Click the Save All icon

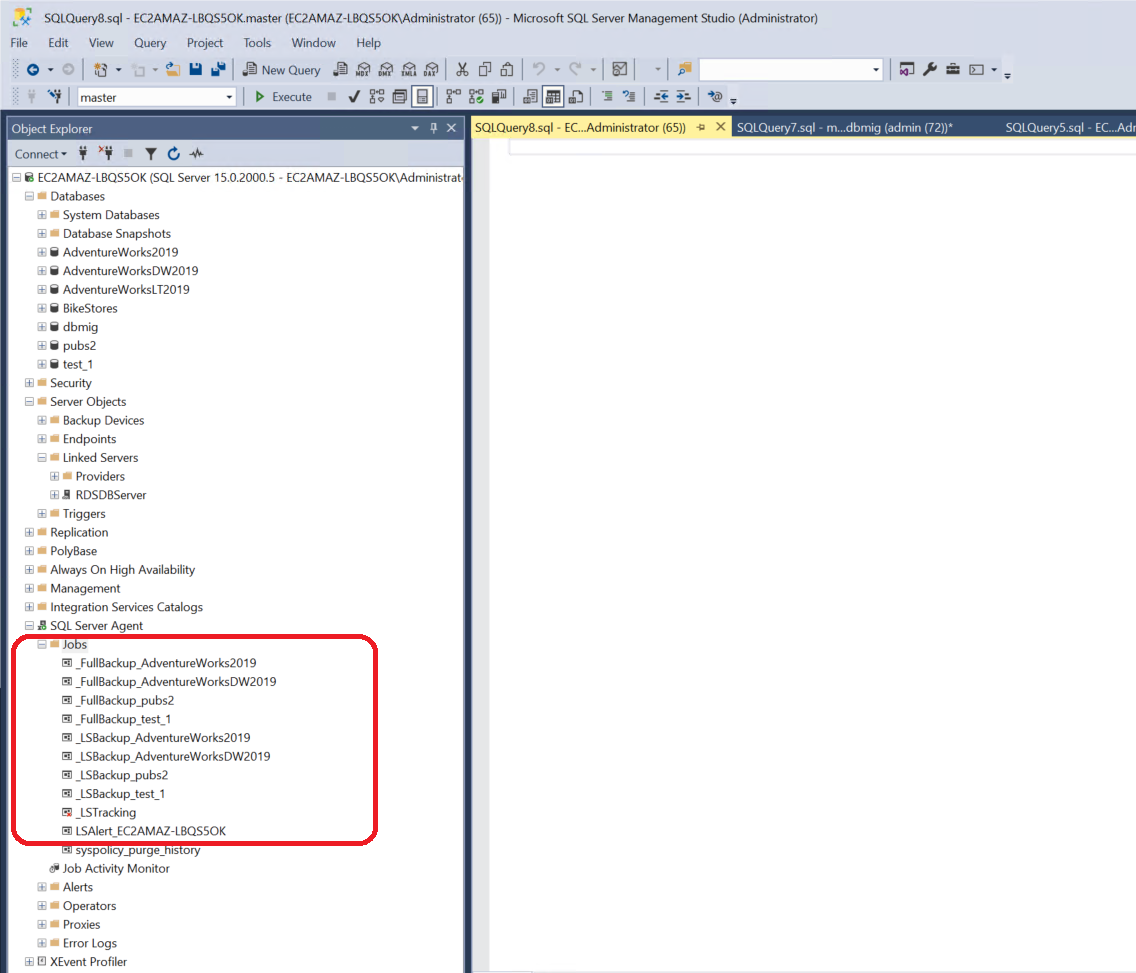[218, 70]
